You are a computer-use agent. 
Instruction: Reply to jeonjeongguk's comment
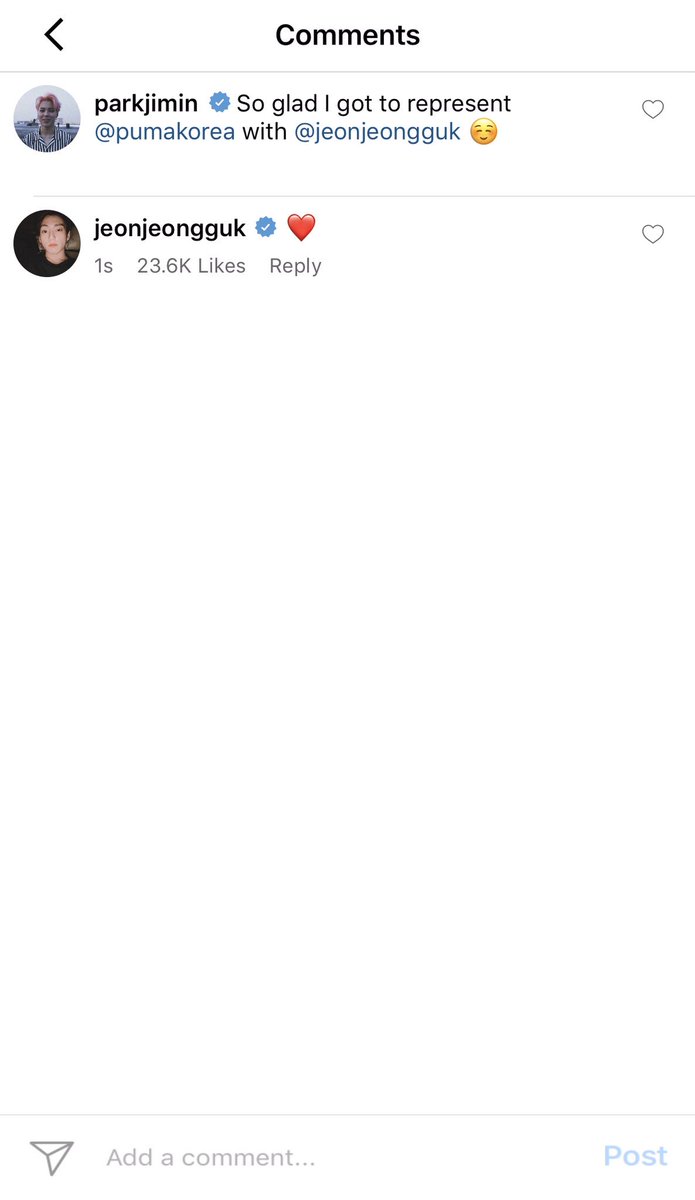tap(295, 266)
